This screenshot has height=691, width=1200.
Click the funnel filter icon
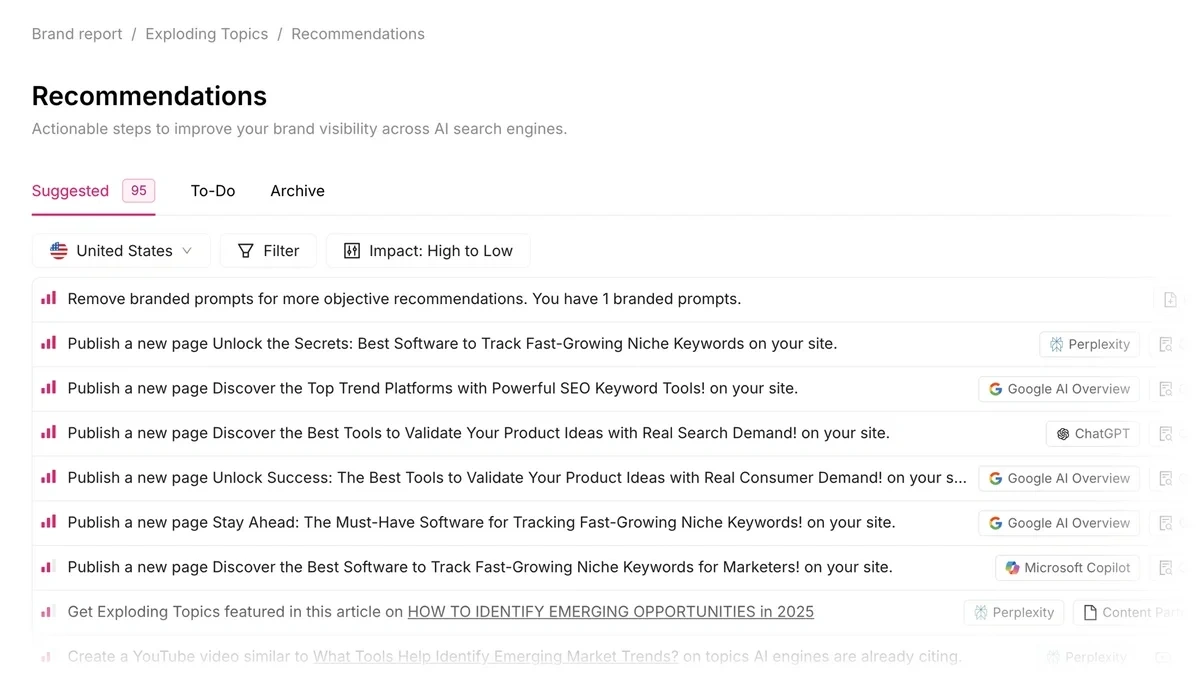tap(246, 251)
